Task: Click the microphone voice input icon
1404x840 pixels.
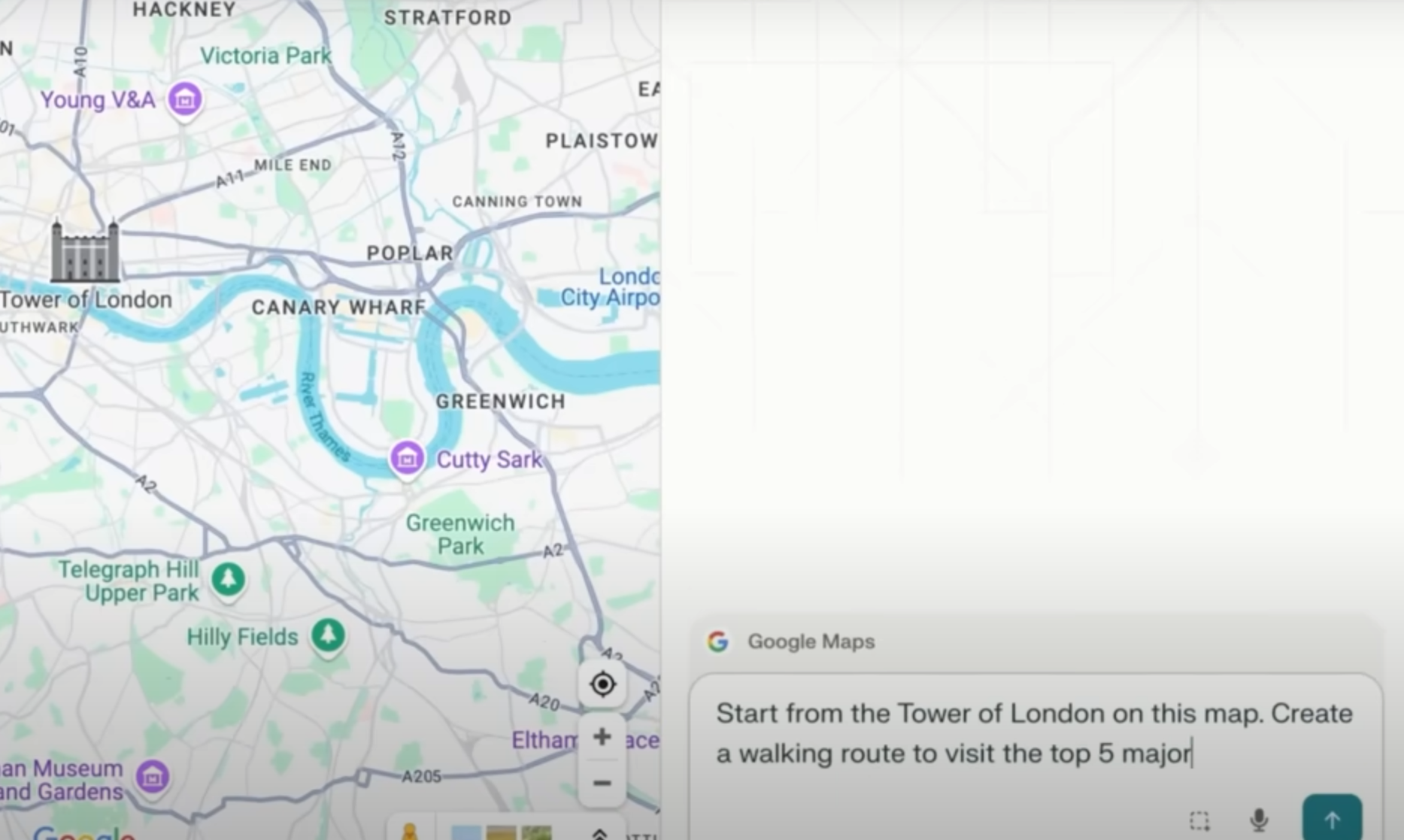Action: tap(1259, 820)
